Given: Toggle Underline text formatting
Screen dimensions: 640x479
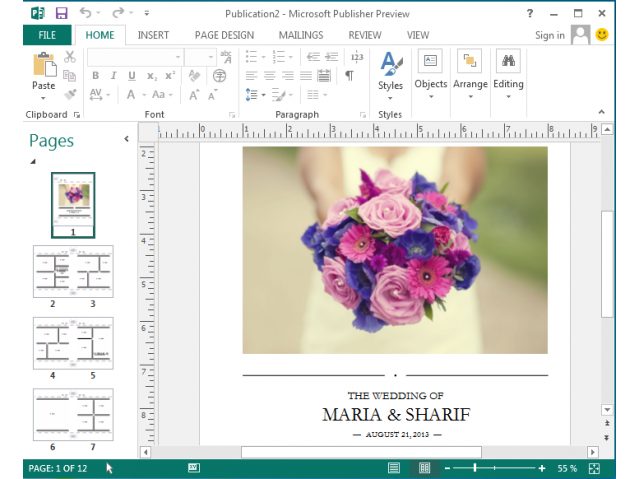Looking at the screenshot, I should [131, 76].
